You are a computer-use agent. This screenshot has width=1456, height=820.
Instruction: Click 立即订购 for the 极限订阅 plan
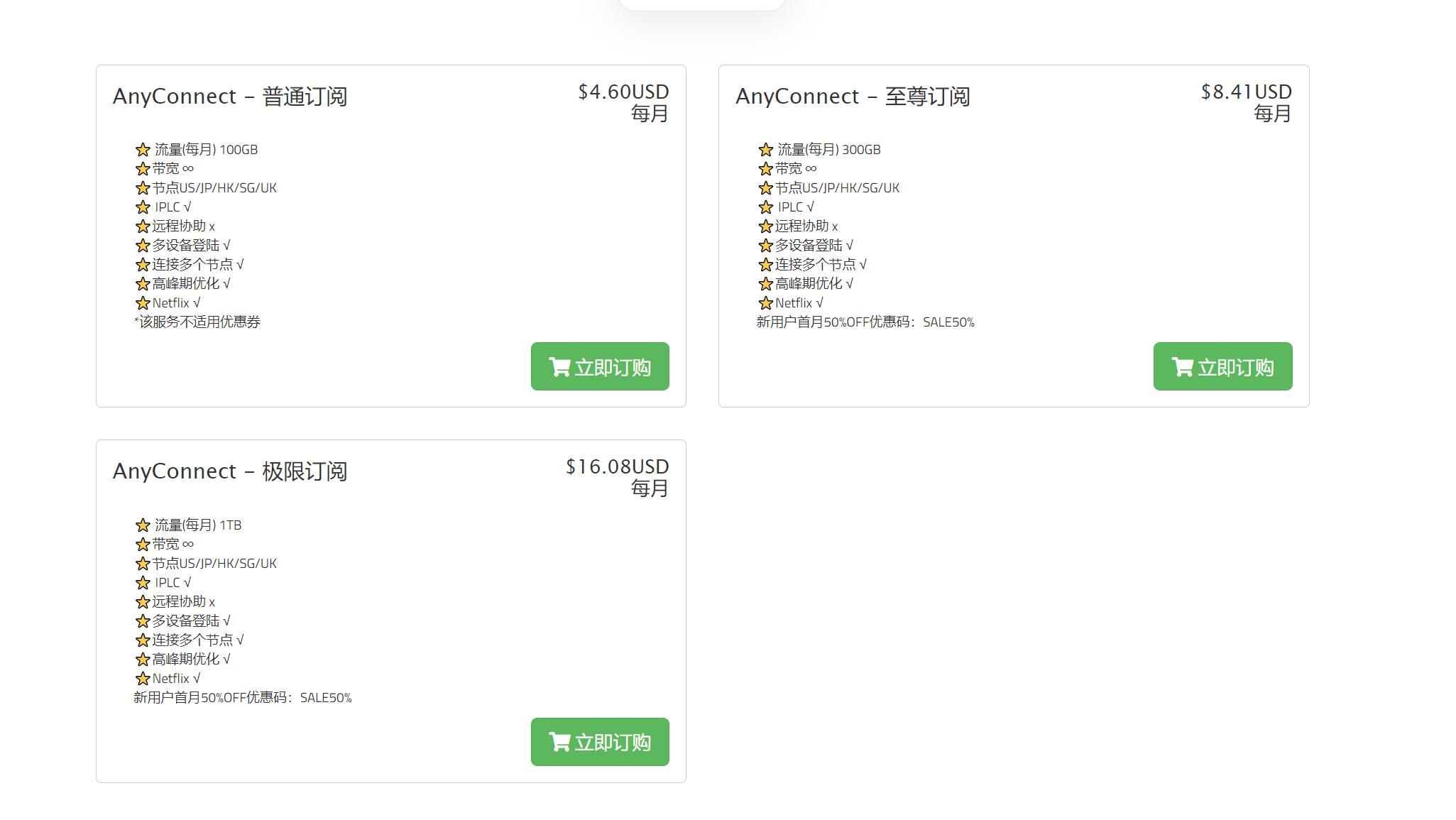(600, 741)
